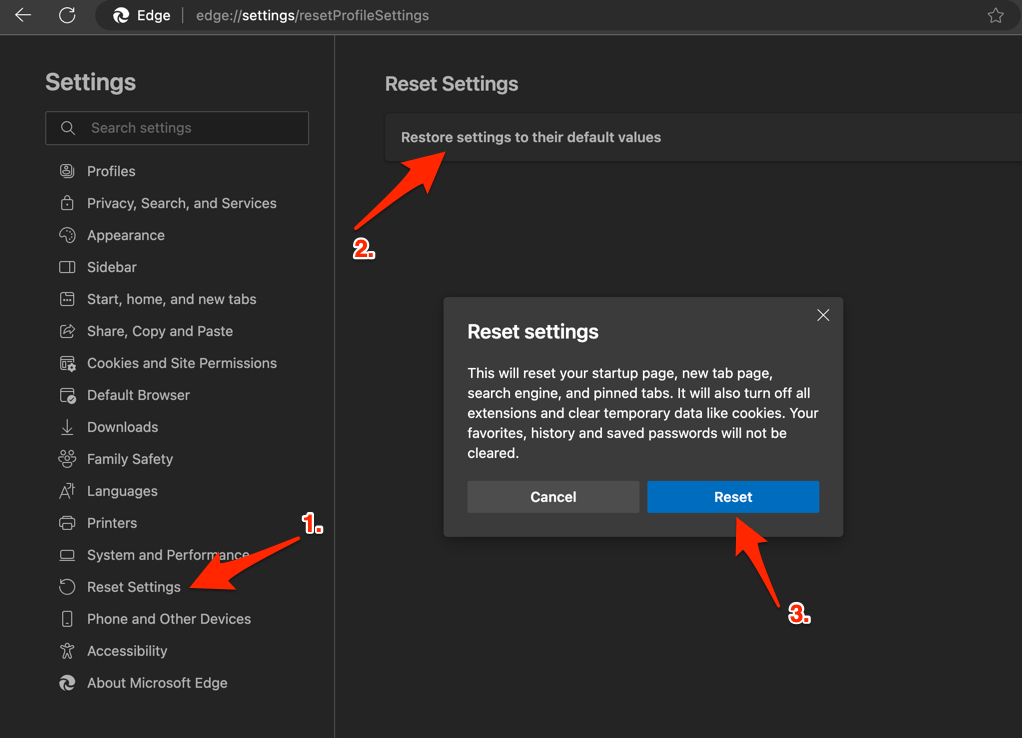Select the Profiles icon
The height and width of the screenshot is (738, 1022).
click(x=68, y=171)
